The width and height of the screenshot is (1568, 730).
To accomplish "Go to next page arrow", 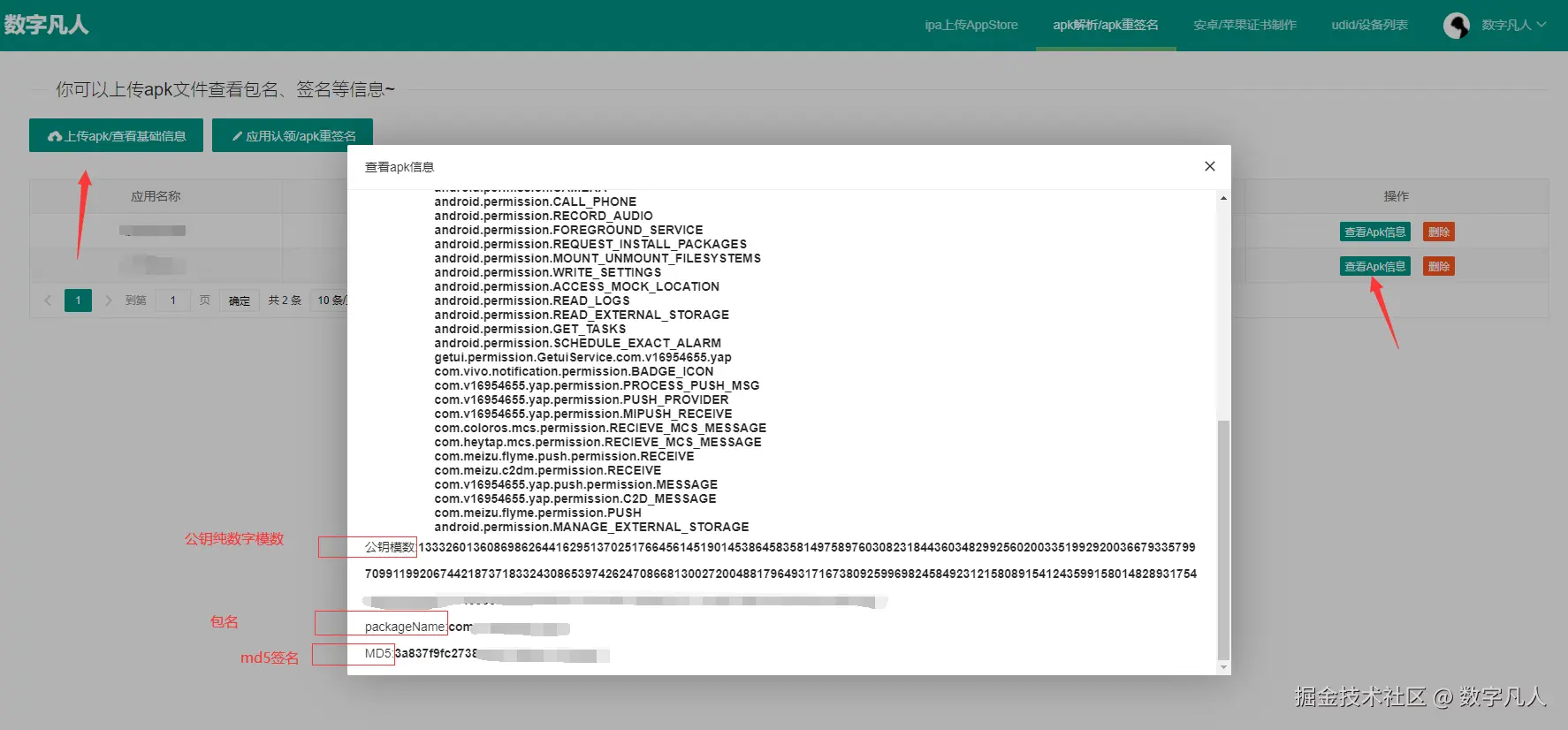I will [x=109, y=300].
